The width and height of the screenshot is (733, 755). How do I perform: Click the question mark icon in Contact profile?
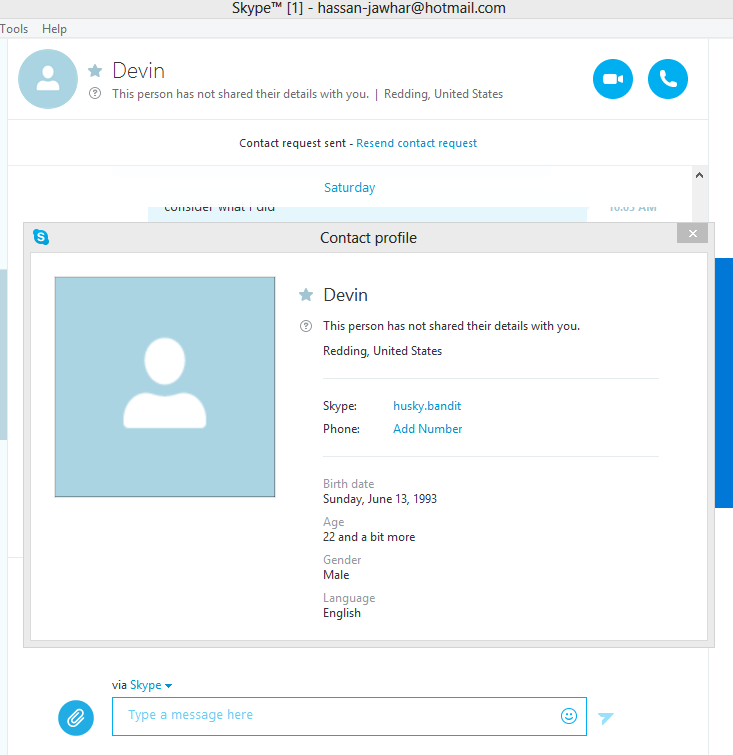[x=306, y=326]
